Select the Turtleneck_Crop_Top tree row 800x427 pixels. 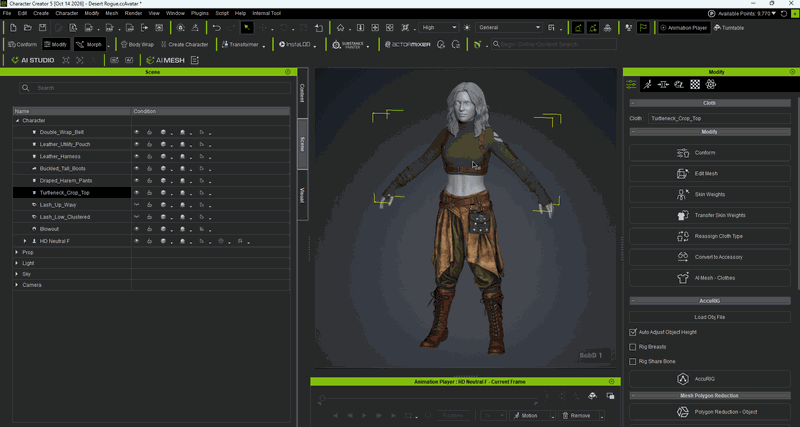click(x=72, y=193)
